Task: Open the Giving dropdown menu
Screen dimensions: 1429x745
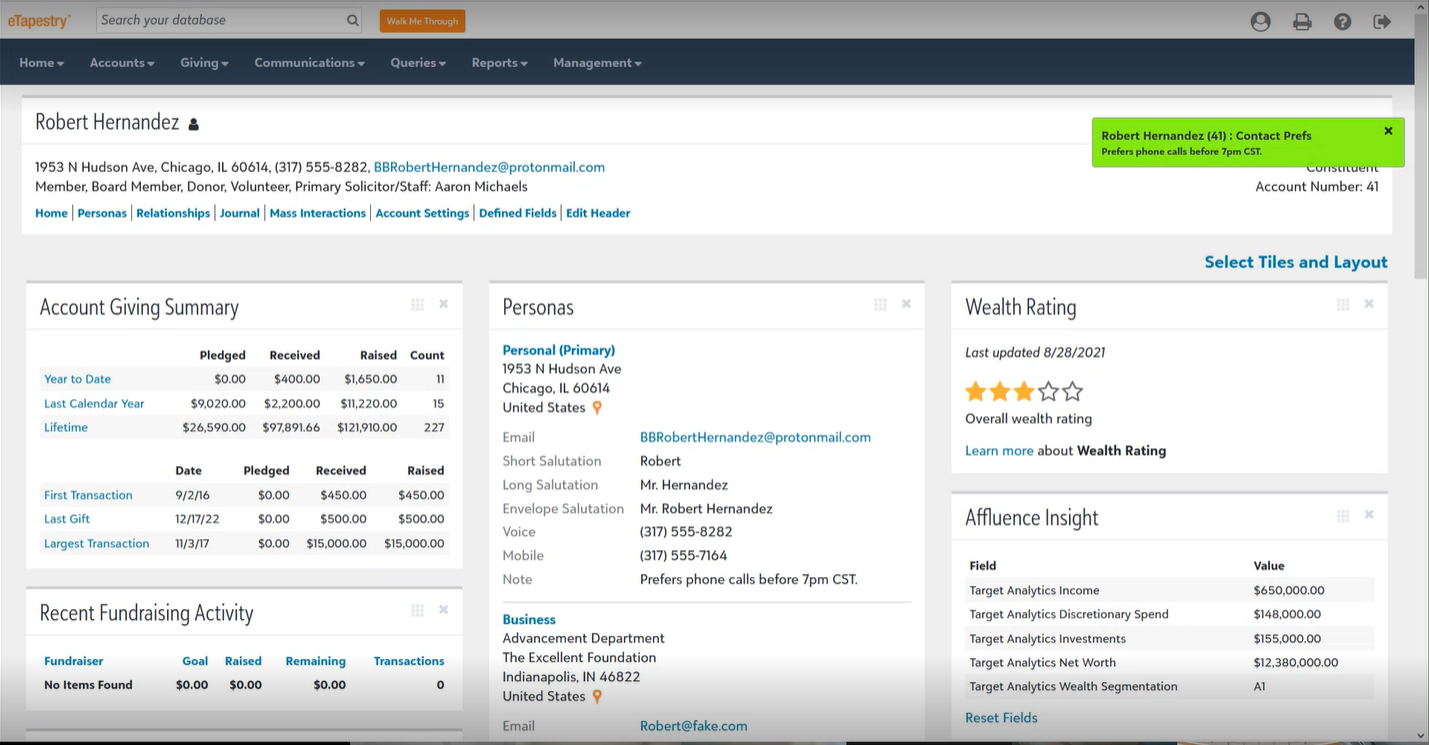Action: pos(204,63)
